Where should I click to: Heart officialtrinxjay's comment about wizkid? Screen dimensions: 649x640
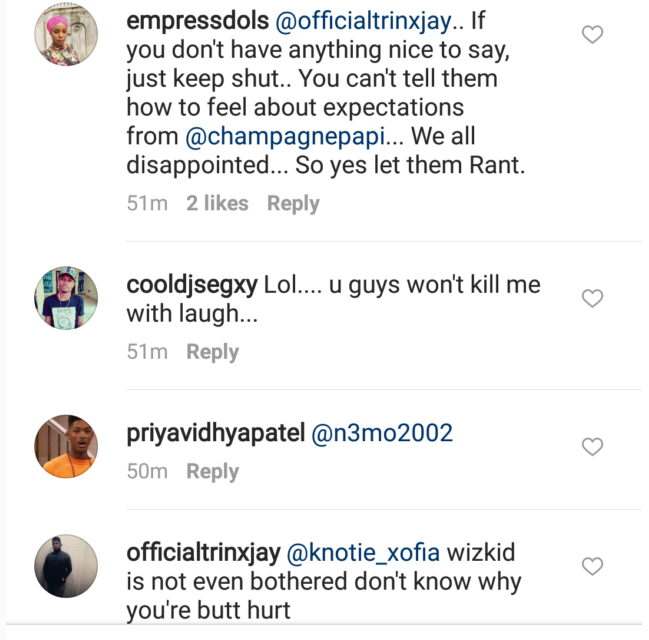coord(592,566)
